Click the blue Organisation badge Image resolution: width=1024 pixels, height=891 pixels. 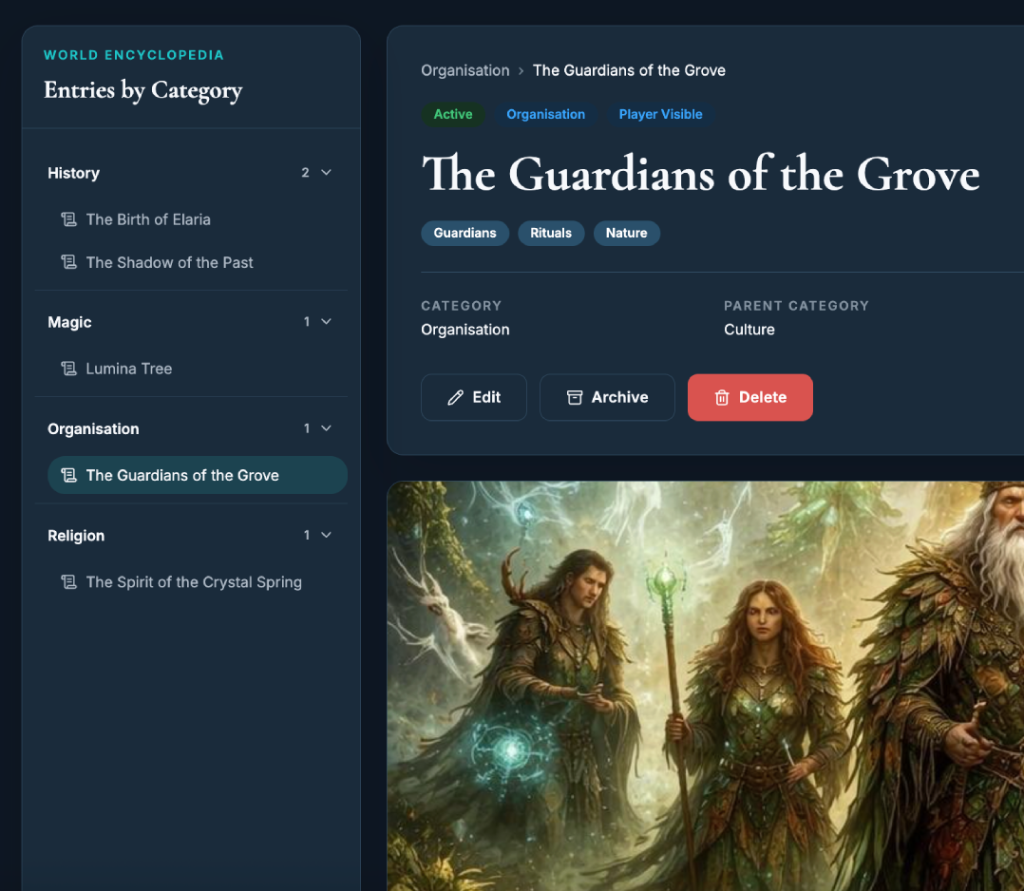coord(545,114)
